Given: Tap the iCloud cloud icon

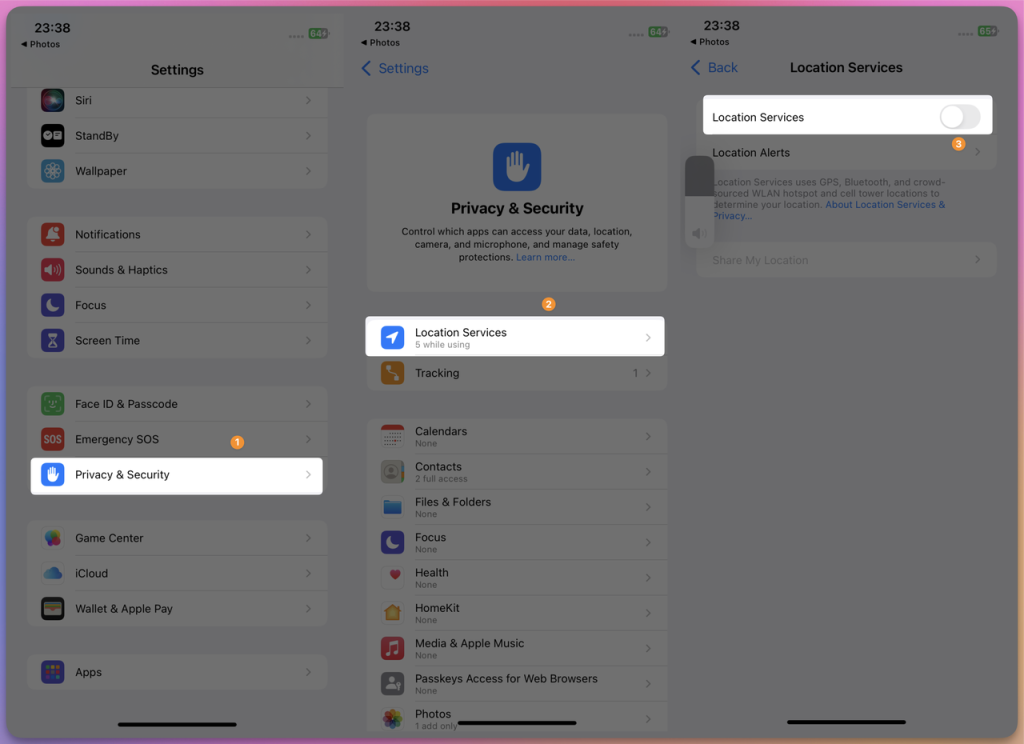Looking at the screenshot, I should [53, 574].
